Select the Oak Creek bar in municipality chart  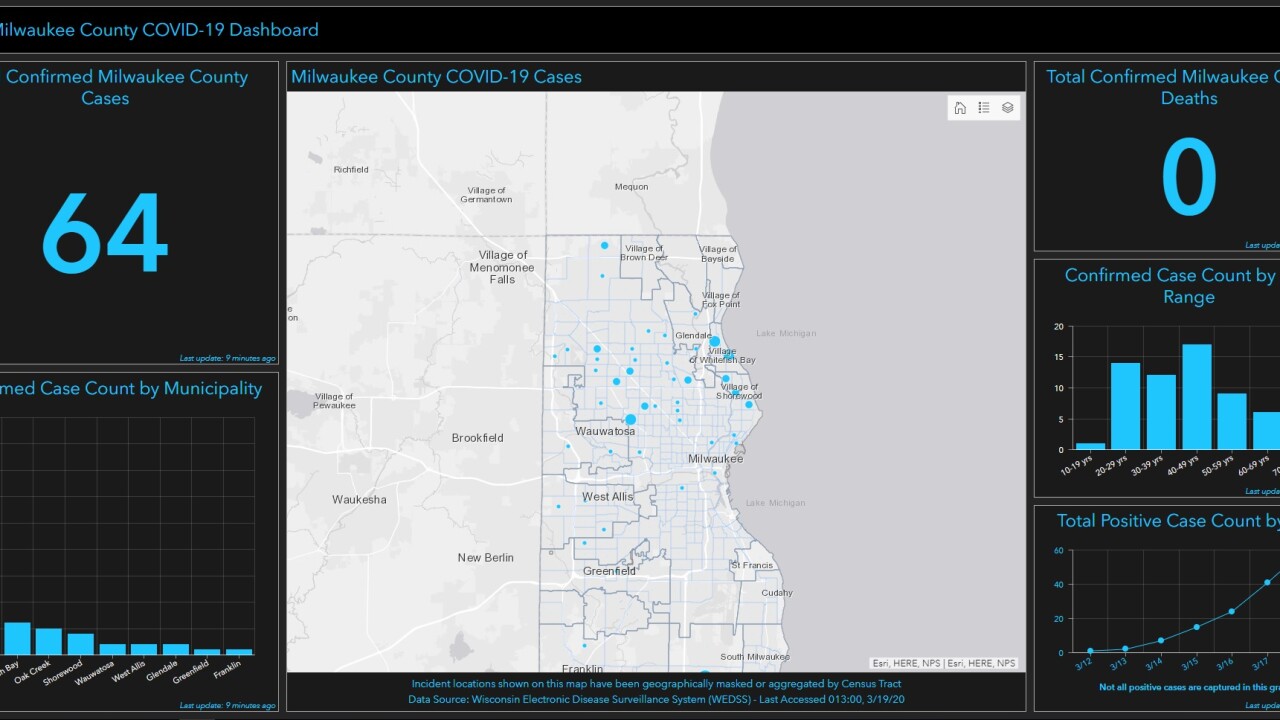point(49,641)
